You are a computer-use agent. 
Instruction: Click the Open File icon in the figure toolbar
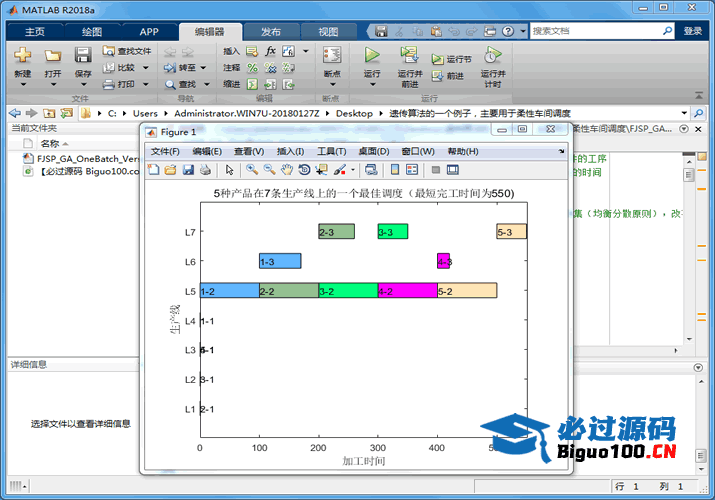point(171,170)
